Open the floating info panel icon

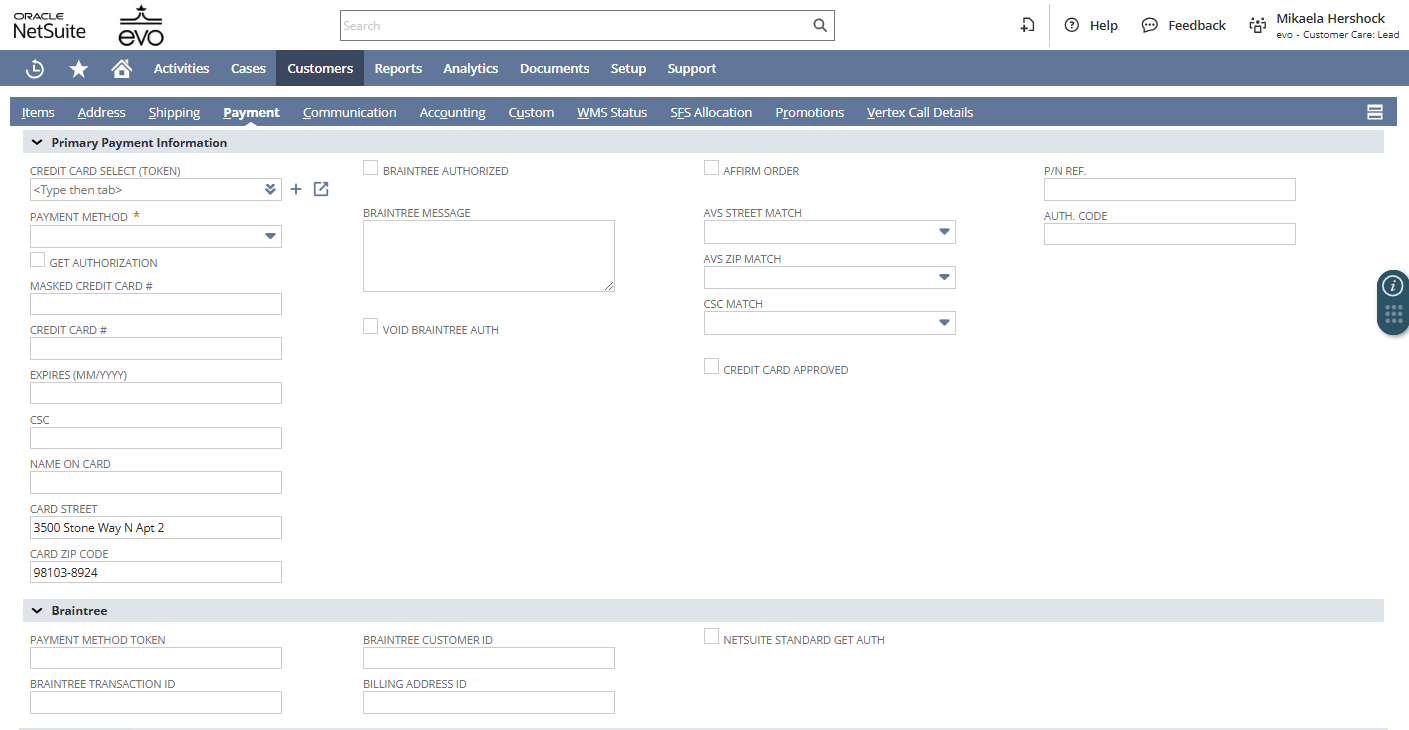click(1392, 287)
